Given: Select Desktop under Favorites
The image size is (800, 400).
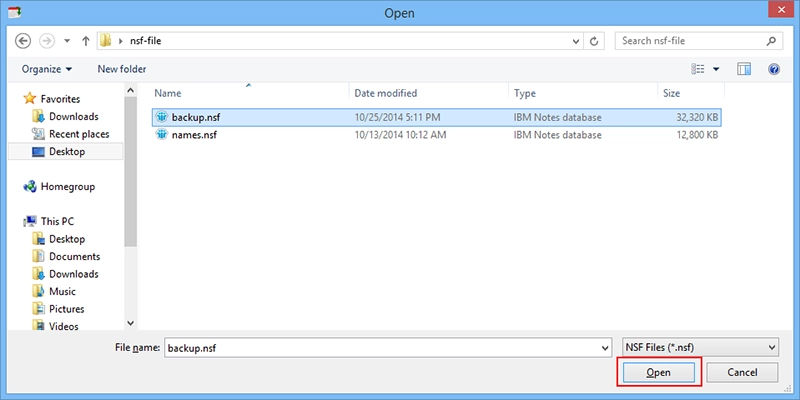Looking at the screenshot, I should pos(67,152).
